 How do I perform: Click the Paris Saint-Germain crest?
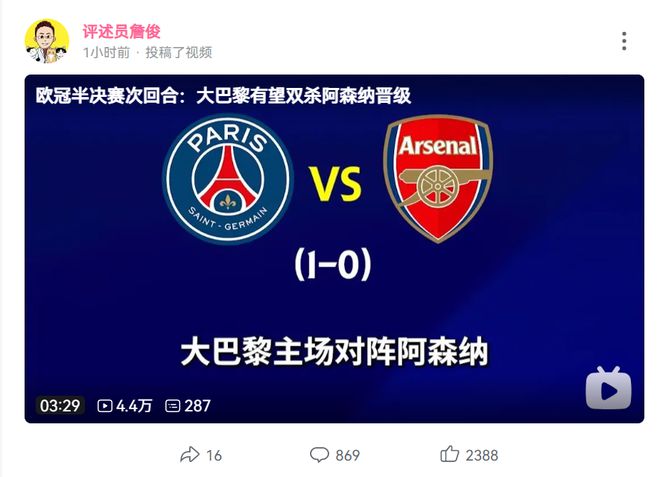228,179
